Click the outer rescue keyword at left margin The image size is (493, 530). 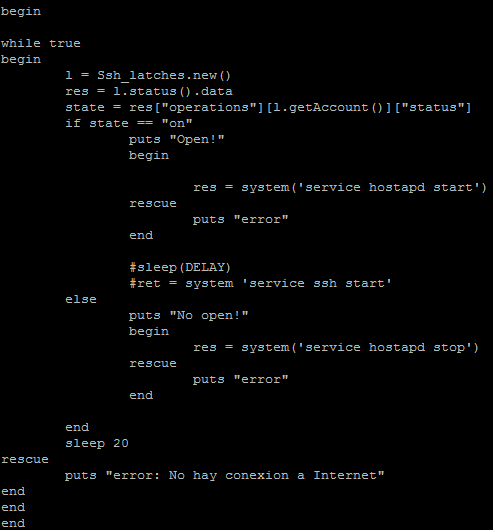[25, 459]
